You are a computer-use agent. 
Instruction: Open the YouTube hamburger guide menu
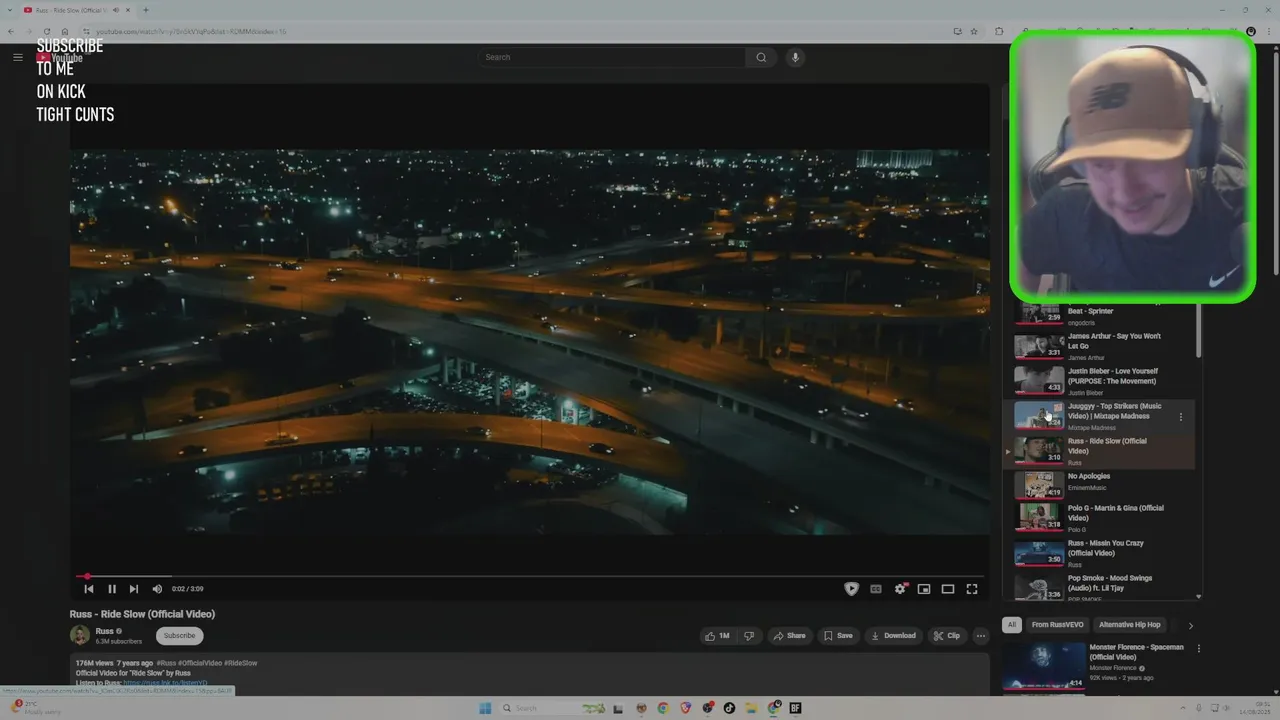point(17,57)
